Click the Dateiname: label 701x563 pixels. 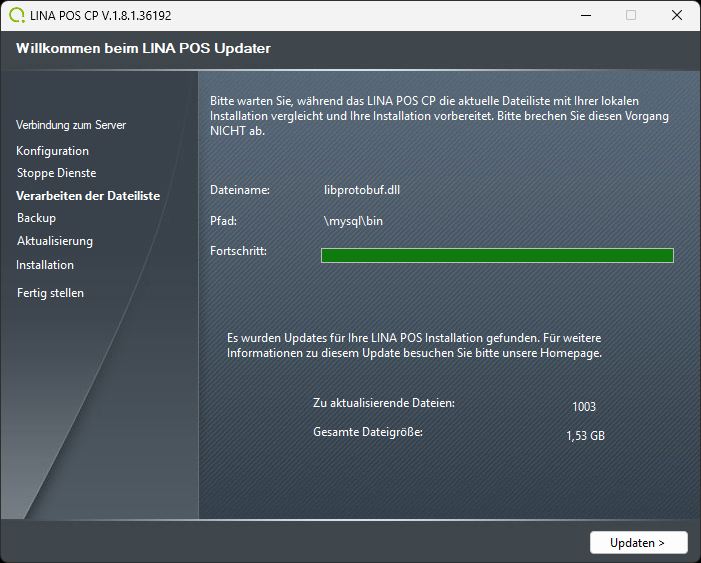pyautogui.click(x=240, y=190)
